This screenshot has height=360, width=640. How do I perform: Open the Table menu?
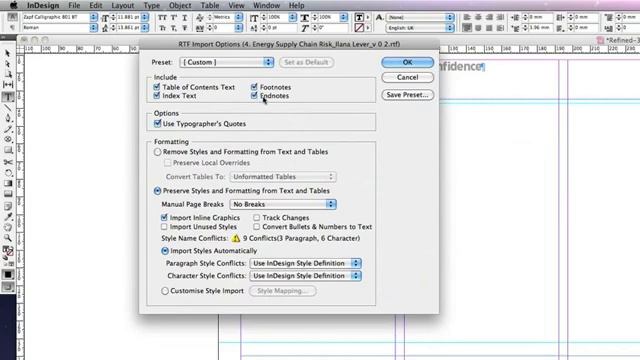click(x=210, y=6)
